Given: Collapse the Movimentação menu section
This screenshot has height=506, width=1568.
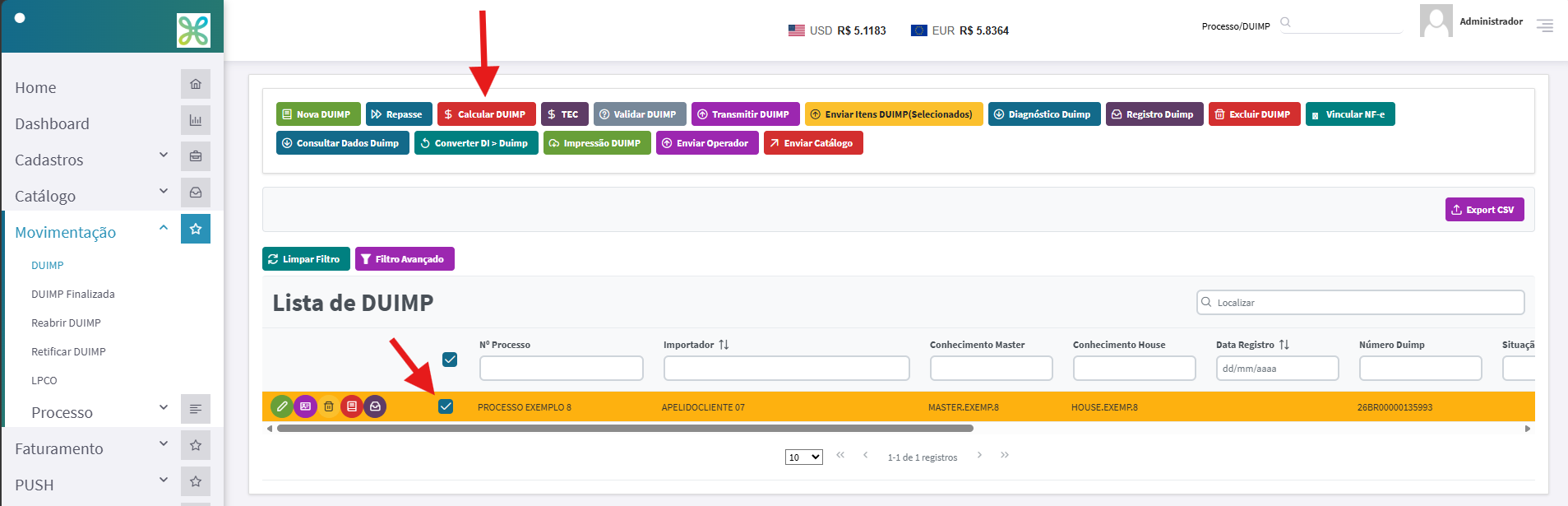Looking at the screenshot, I should [164, 228].
